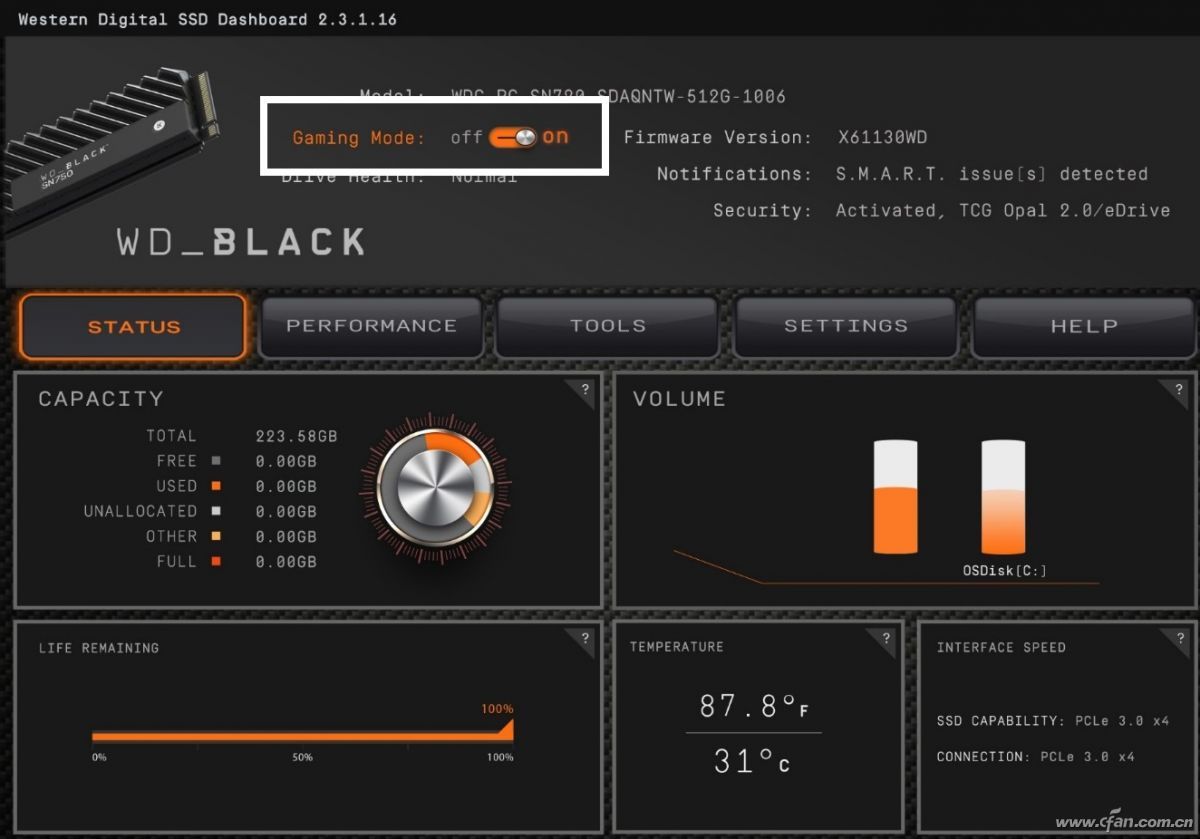Screen dimensions: 1200x839
Task: Toggle the Gaming Mode switch
Action: (514, 137)
